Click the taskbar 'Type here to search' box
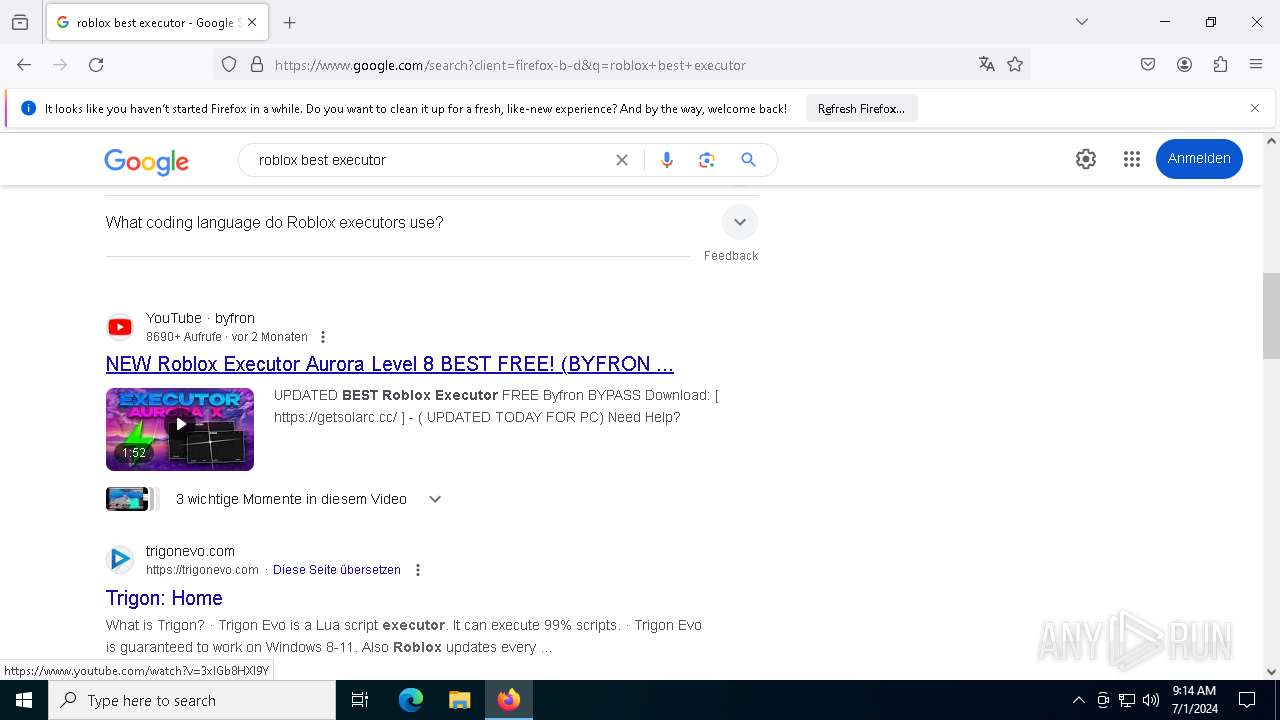 192,700
